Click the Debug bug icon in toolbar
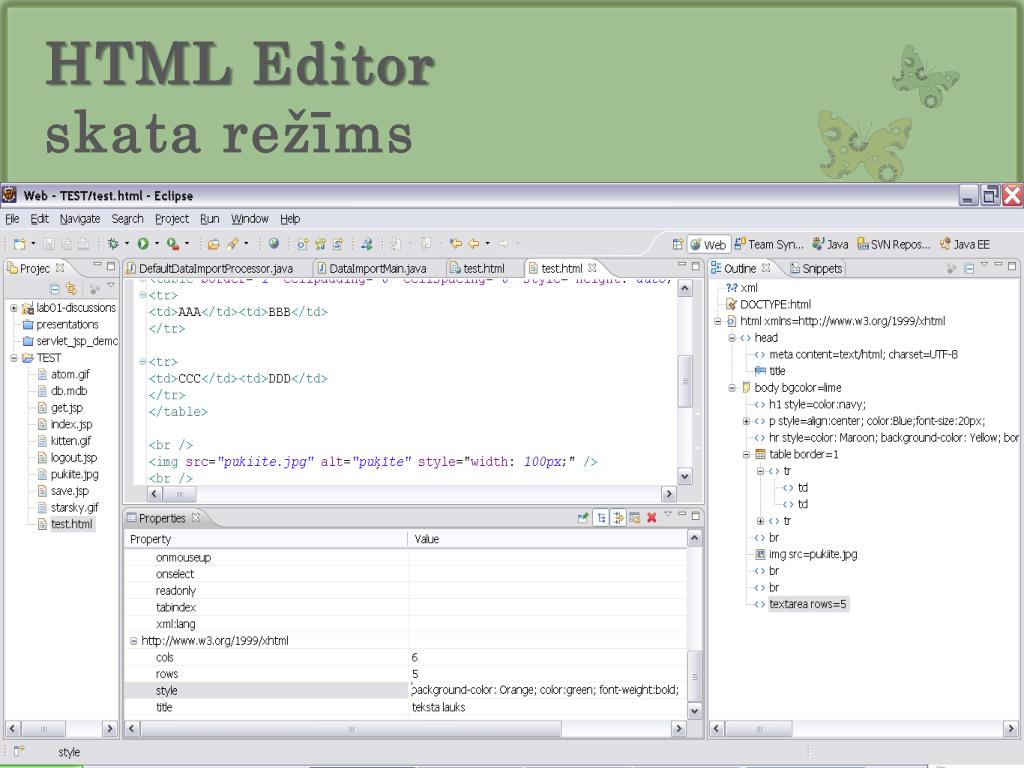Screen dimensions: 1024x768 [x=113, y=244]
